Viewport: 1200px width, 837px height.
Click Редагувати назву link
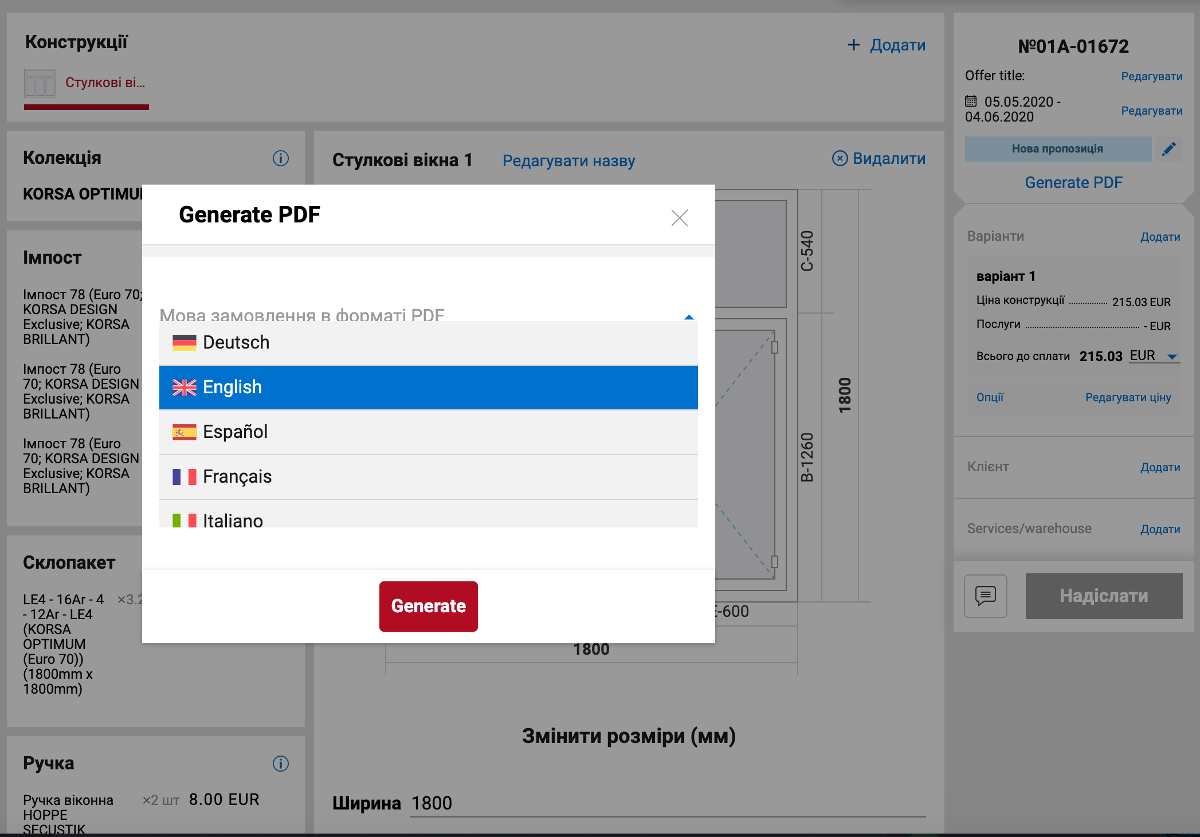pos(568,161)
